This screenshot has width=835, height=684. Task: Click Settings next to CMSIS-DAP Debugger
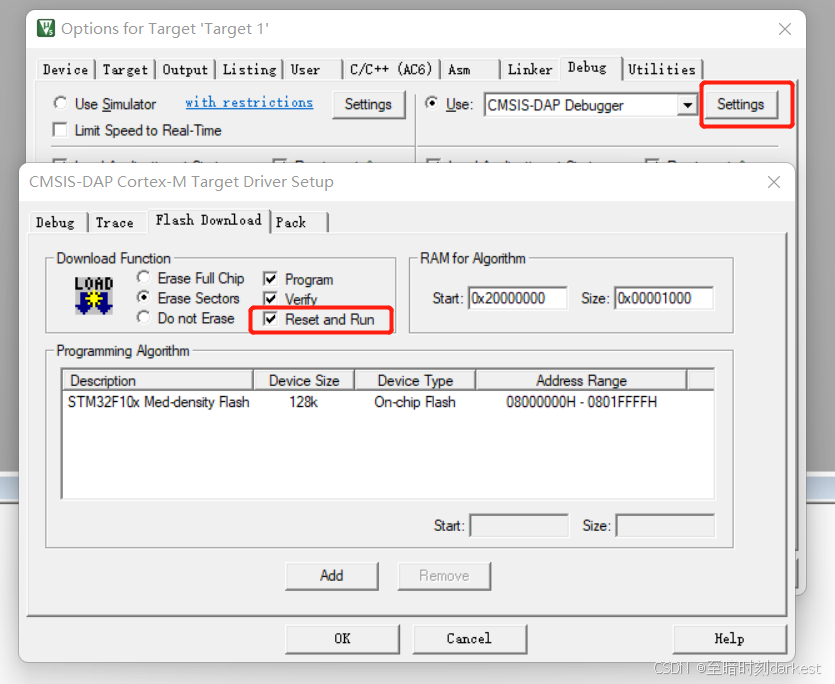741,104
